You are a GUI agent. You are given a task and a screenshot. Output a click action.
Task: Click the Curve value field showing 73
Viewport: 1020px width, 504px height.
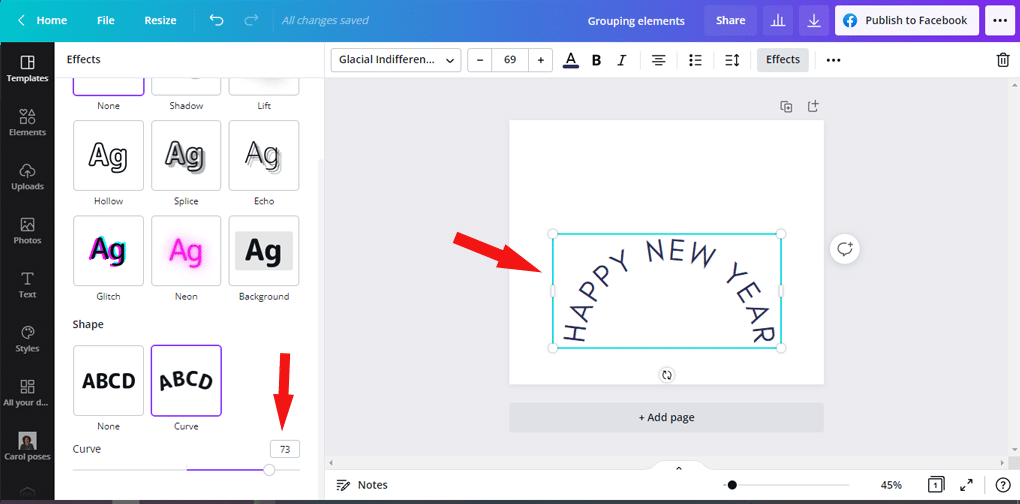point(285,449)
